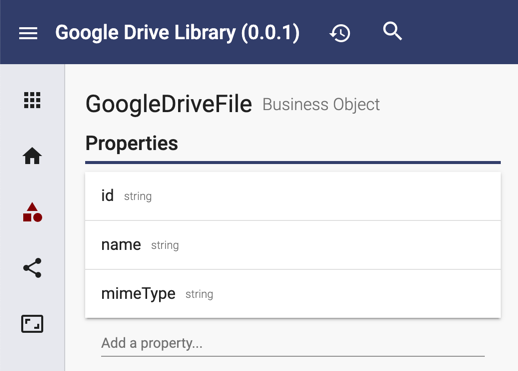
Task: Click the search magnifier icon
Action: point(392,31)
